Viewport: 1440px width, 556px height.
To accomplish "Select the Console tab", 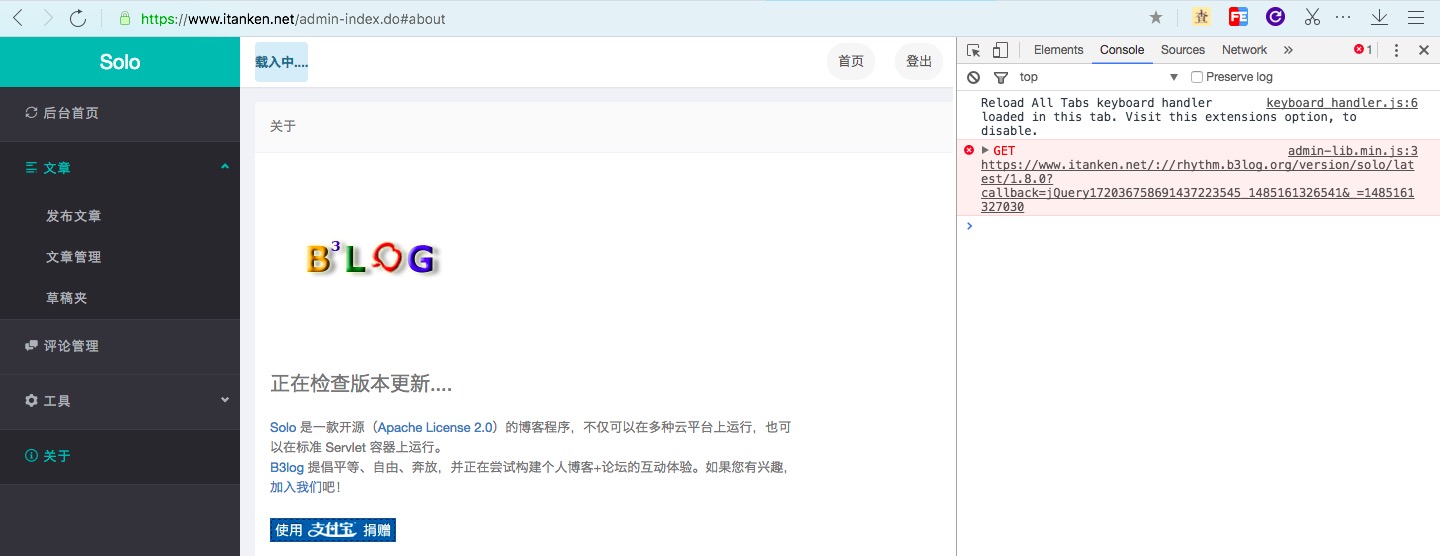I will [1122, 50].
